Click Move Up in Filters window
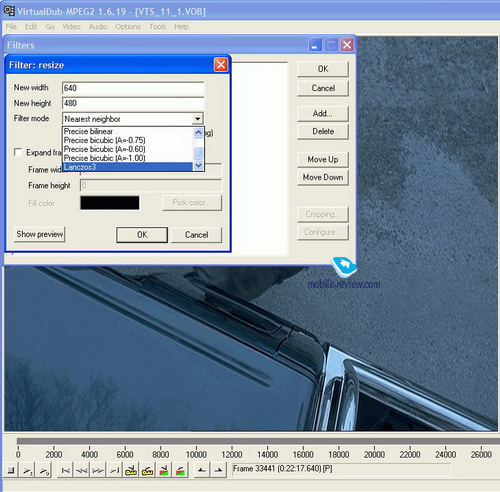This screenshot has width=500, height=492. tap(323, 160)
